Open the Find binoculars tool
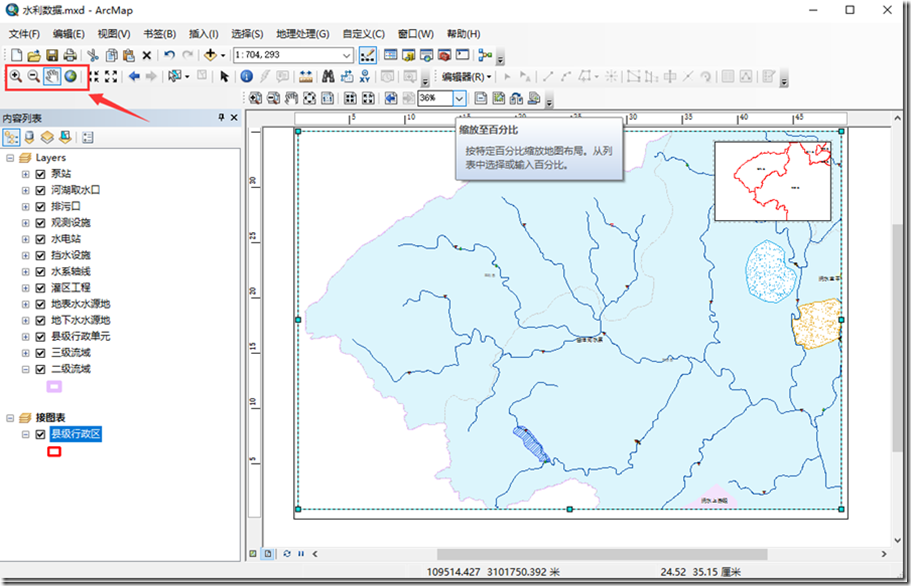This screenshot has width=911, height=586. pyautogui.click(x=328, y=76)
